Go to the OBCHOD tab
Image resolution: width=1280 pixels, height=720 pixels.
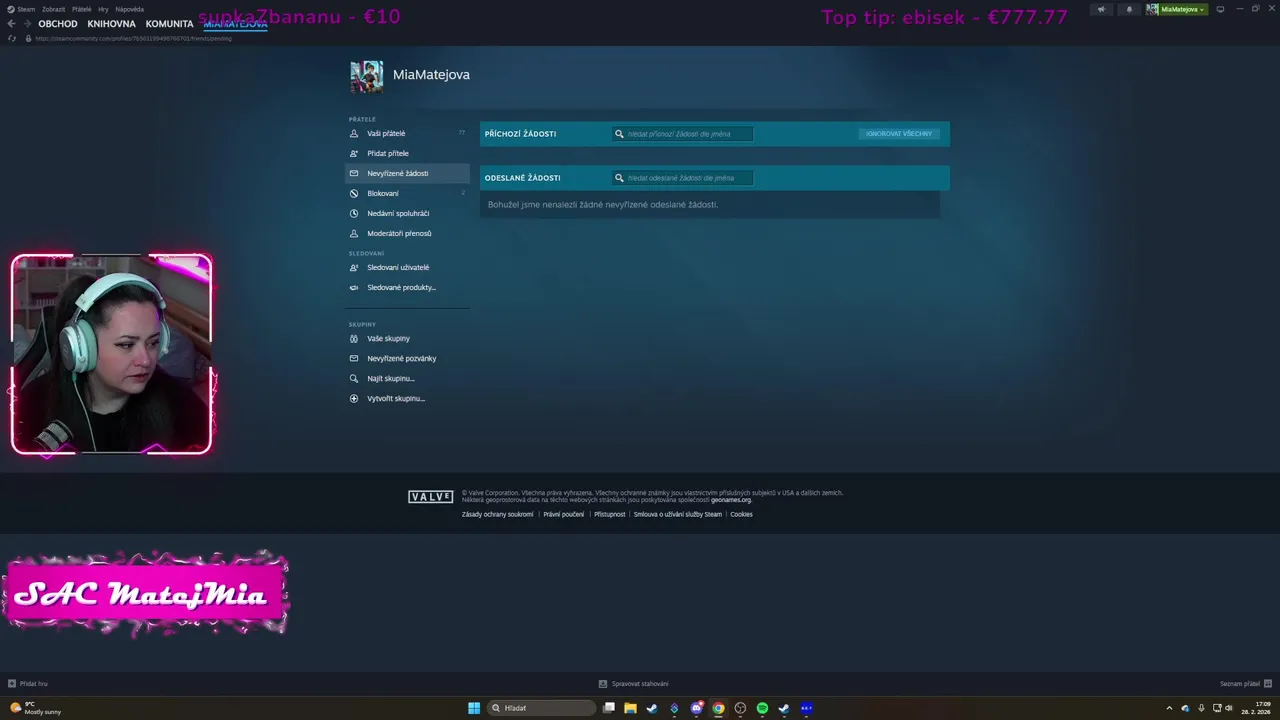[58, 24]
